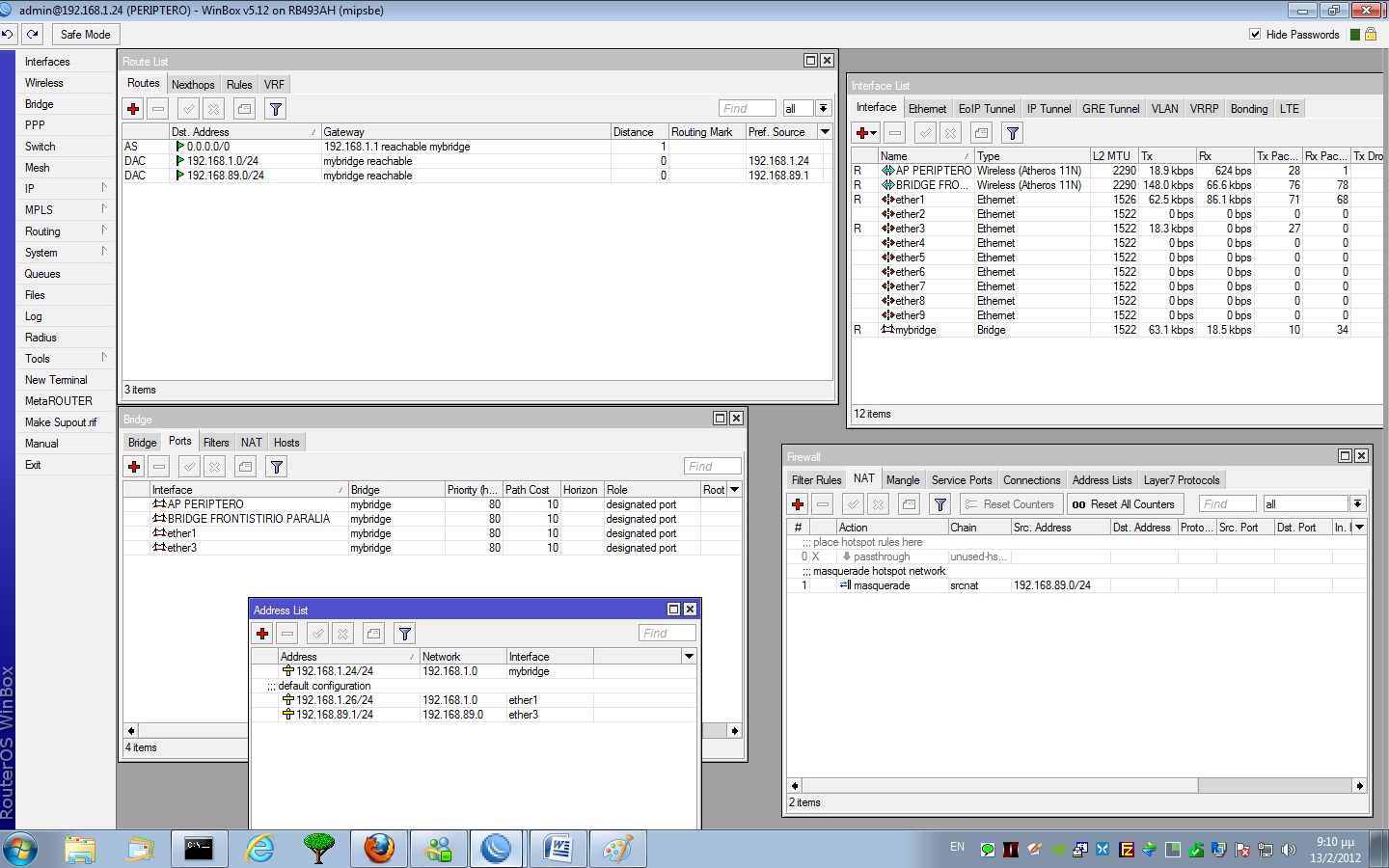The height and width of the screenshot is (868, 1389).
Task: Click the Find field in Bridge window
Action: click(x=713, y=467)
